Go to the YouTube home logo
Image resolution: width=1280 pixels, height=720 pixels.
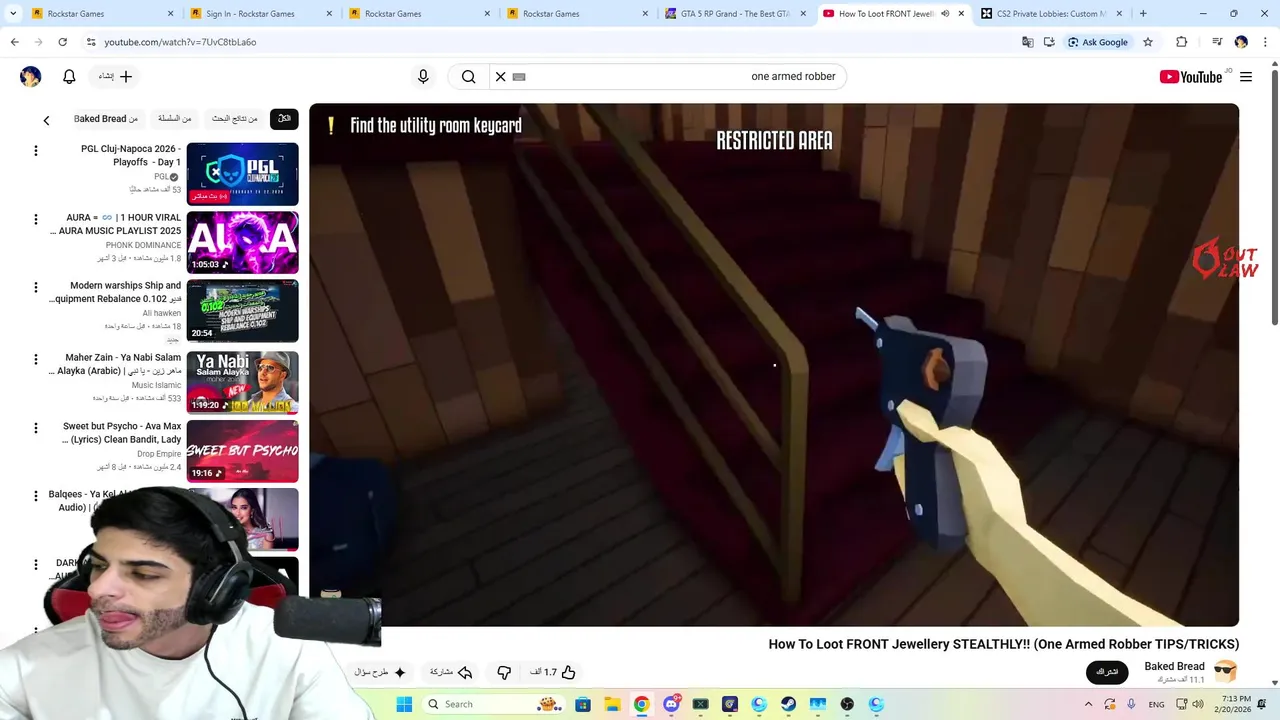coord(1190,77)
